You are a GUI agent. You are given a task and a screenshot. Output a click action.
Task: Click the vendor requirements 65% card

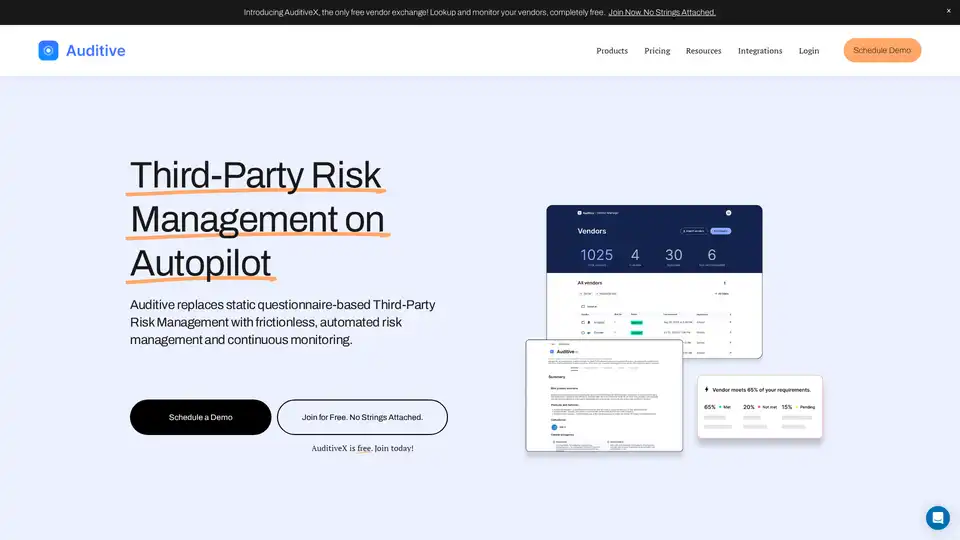[759, 407]
